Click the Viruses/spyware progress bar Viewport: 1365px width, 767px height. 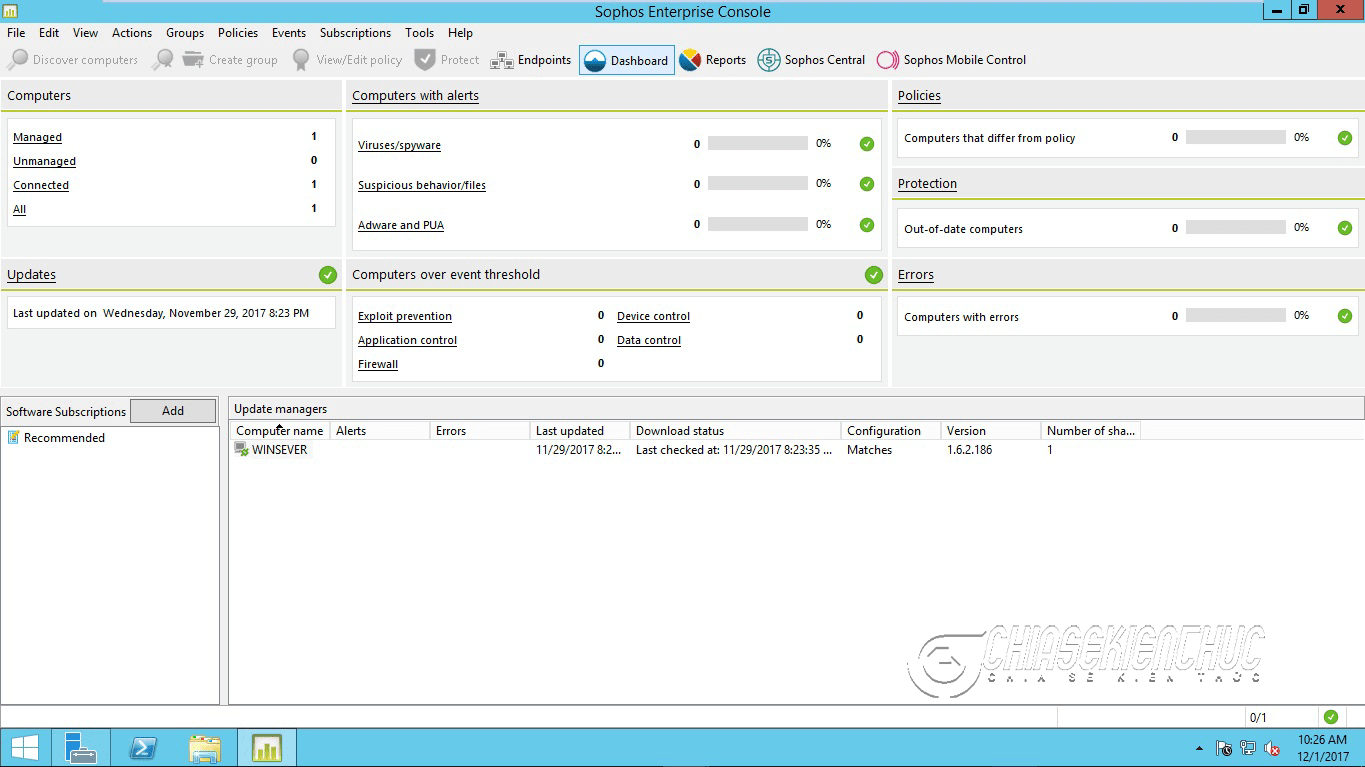click(758, 144)
